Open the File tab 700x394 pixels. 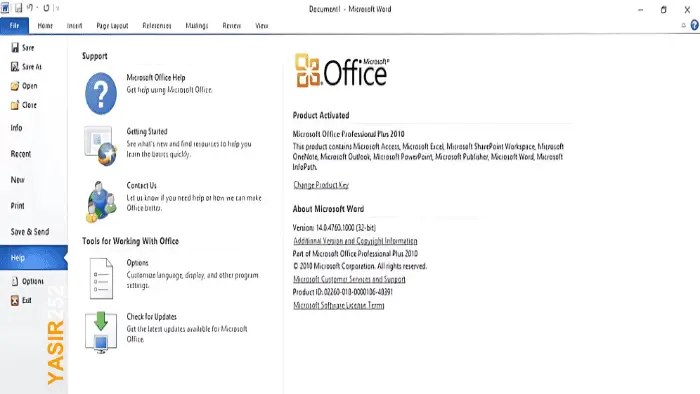tap(14, 26)
